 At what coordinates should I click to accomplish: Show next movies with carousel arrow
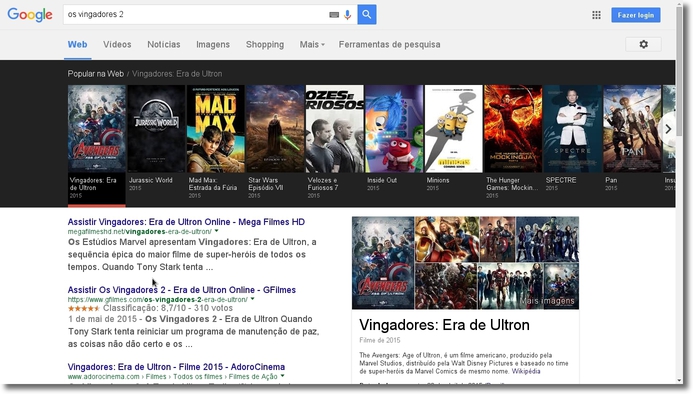(668, 129)
